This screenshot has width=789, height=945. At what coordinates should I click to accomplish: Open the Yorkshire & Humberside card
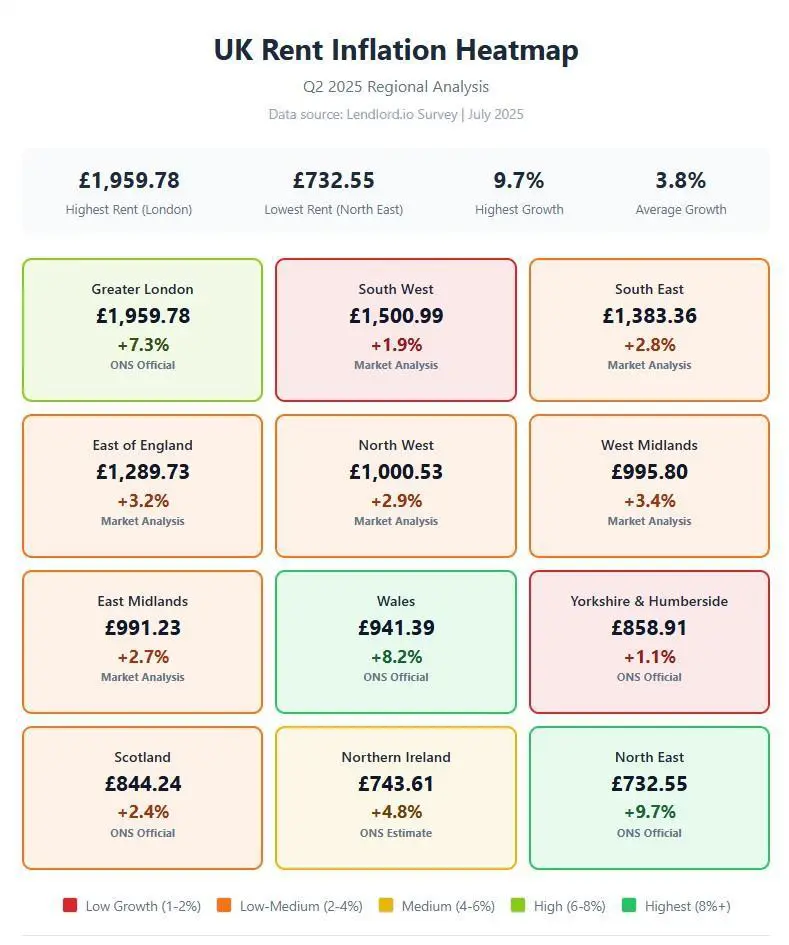pyautogui.click(x=649, y=641)
